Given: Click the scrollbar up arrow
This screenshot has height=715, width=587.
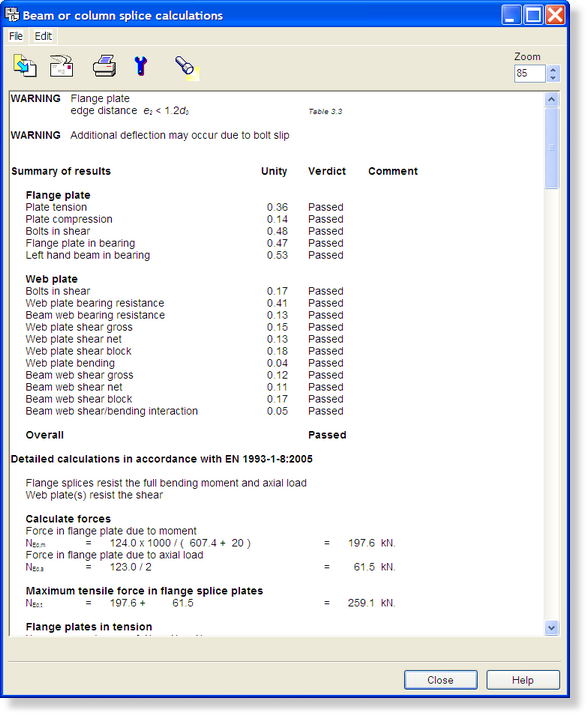Looking at the screenshot, I should (x=551, y=99).
